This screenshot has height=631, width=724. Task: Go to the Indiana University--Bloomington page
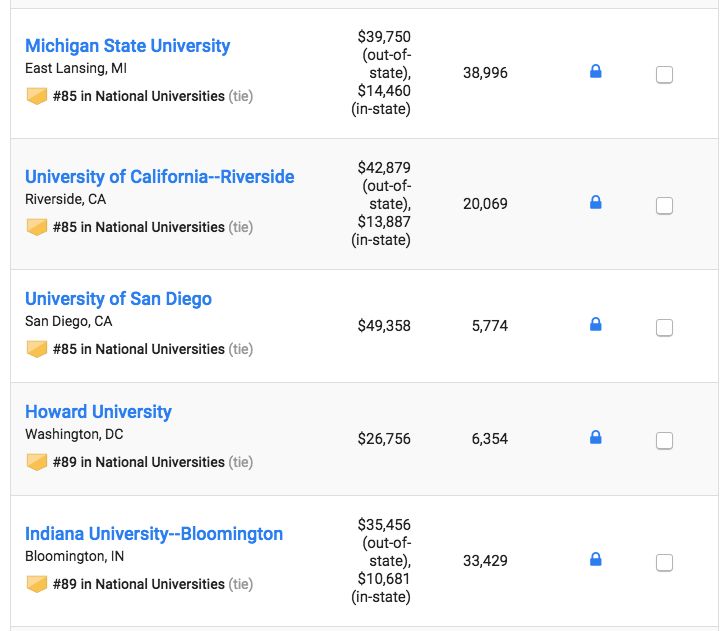click(153, 534)
